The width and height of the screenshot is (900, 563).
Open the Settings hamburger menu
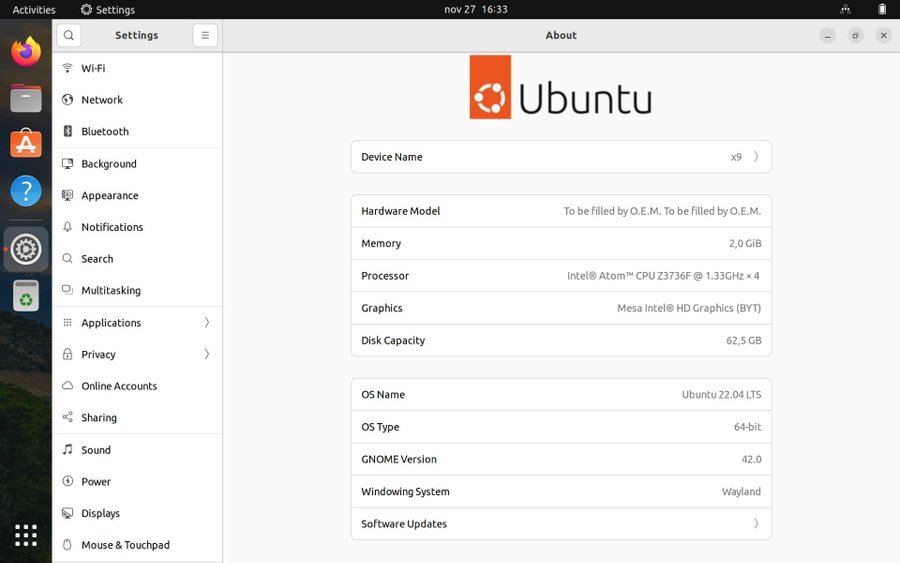click(205, 35)
